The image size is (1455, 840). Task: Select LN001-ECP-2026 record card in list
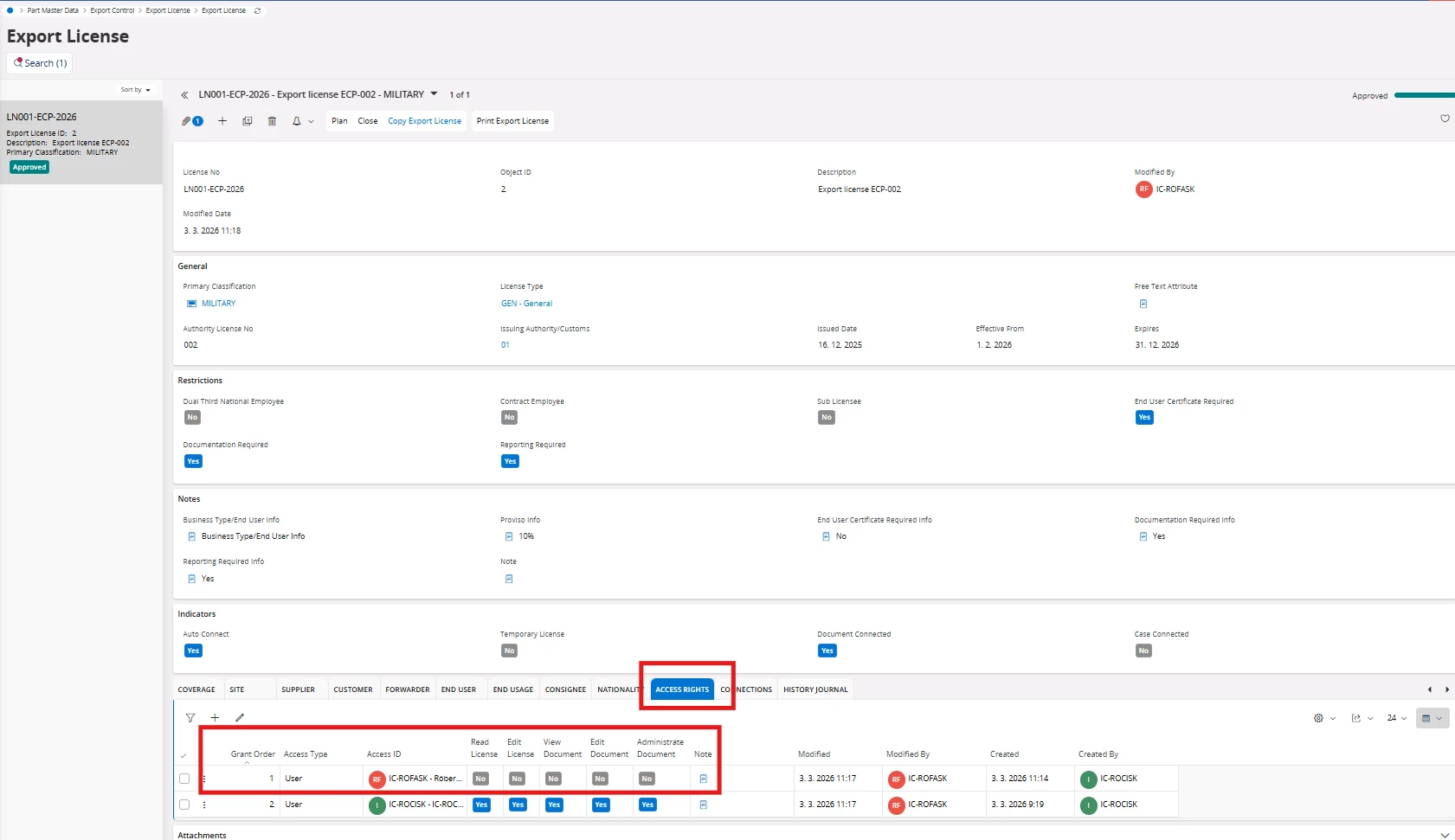tap(81, 142)
